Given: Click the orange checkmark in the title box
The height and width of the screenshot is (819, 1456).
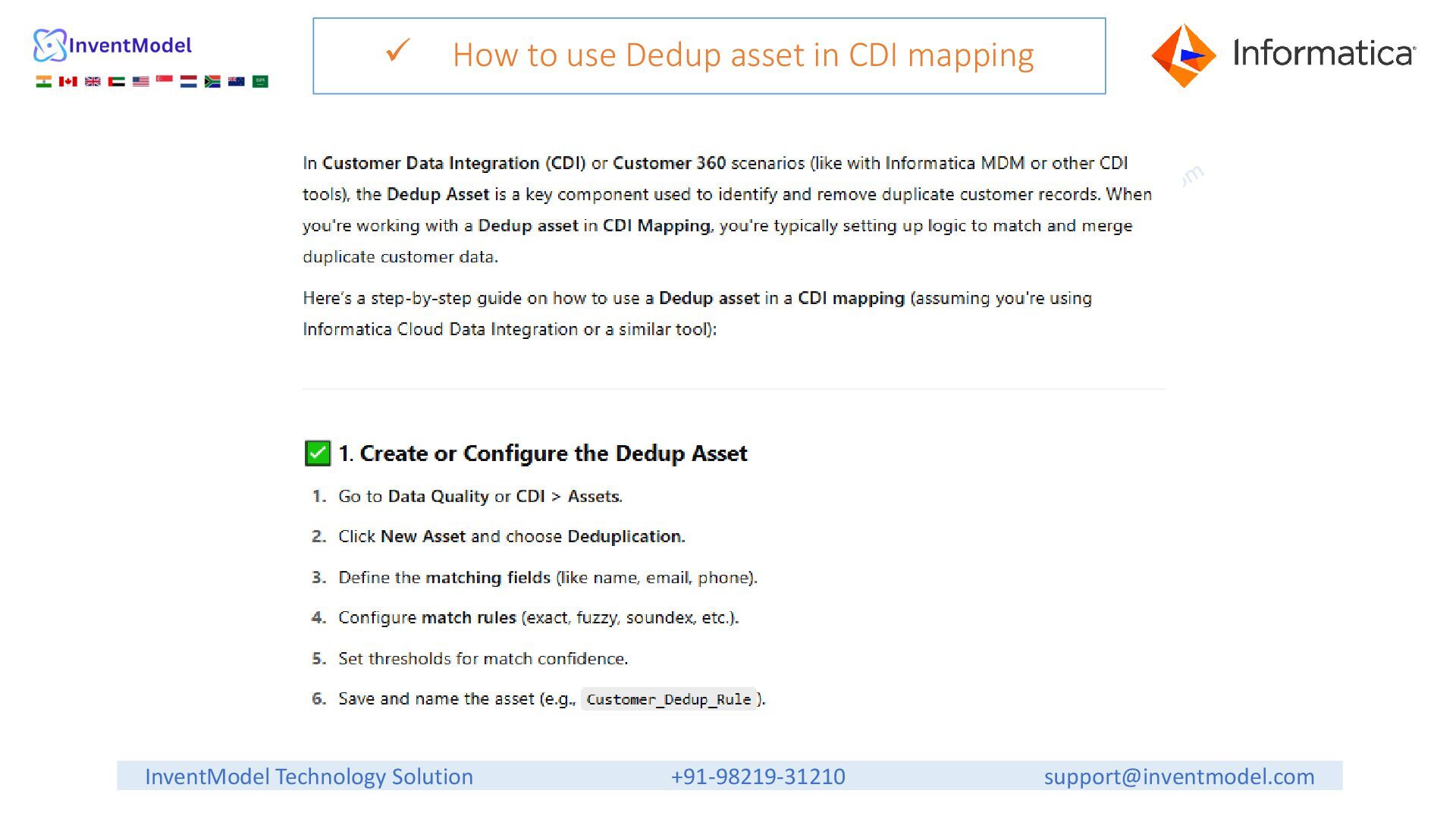Looking at the screenshot, I should click(x=397, y=51).
